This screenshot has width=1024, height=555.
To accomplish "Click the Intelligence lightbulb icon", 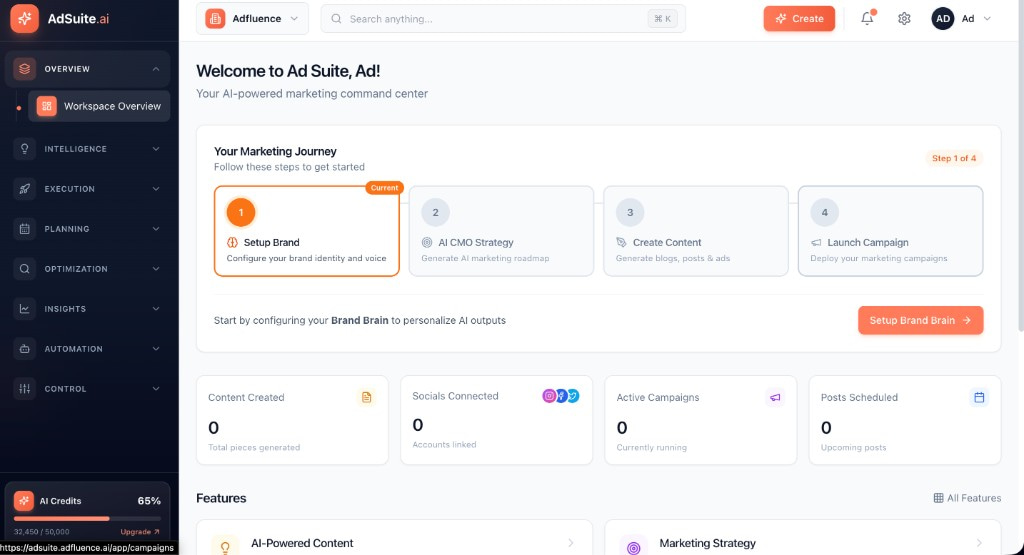I will click(x=24, y=149).
